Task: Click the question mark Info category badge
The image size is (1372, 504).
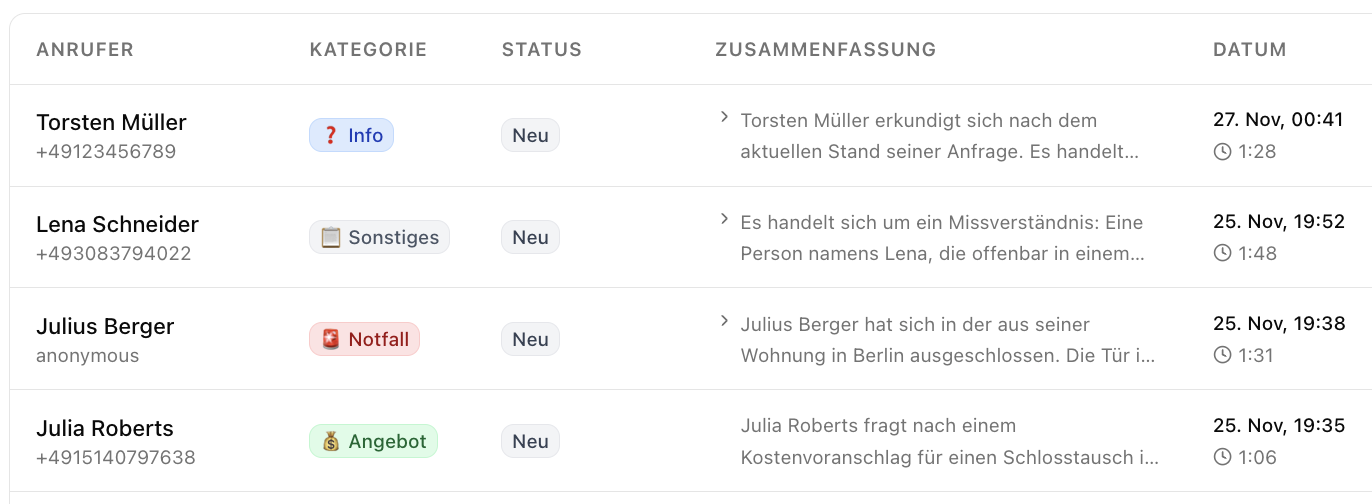Action: click(351, 135)
